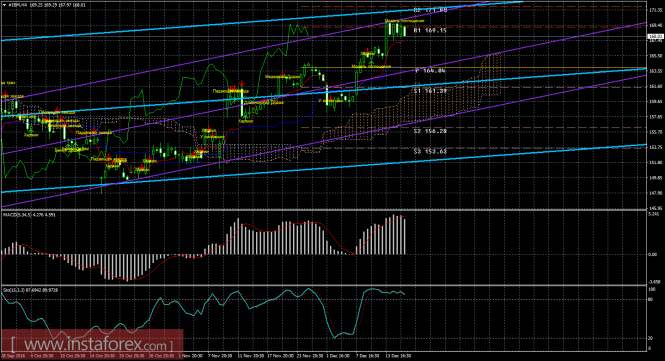Select the S2 156.28 support label
The image size is (665, 361).
point(430,131)
